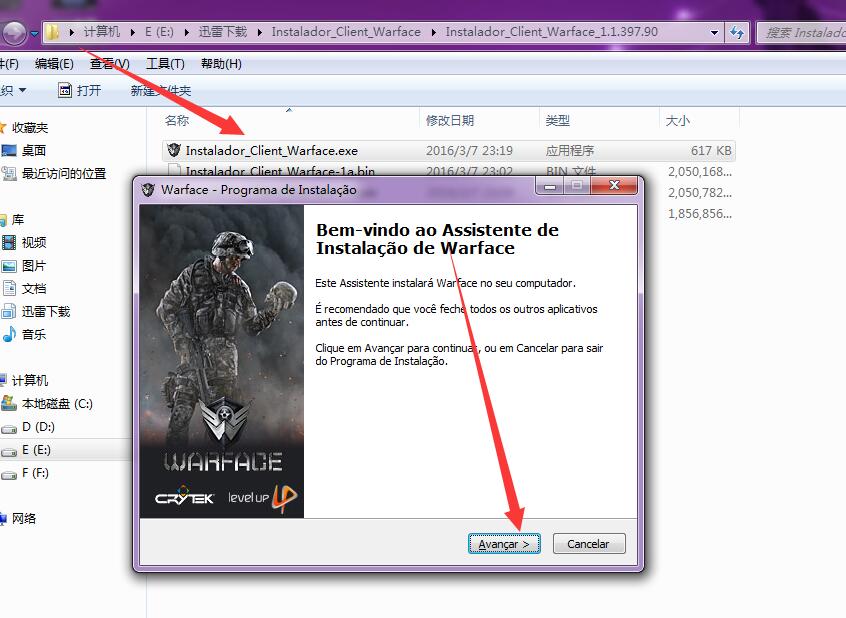Click Avançar to continue the Warface installation
Screen dimensions: 846x618
click(504, 544)
